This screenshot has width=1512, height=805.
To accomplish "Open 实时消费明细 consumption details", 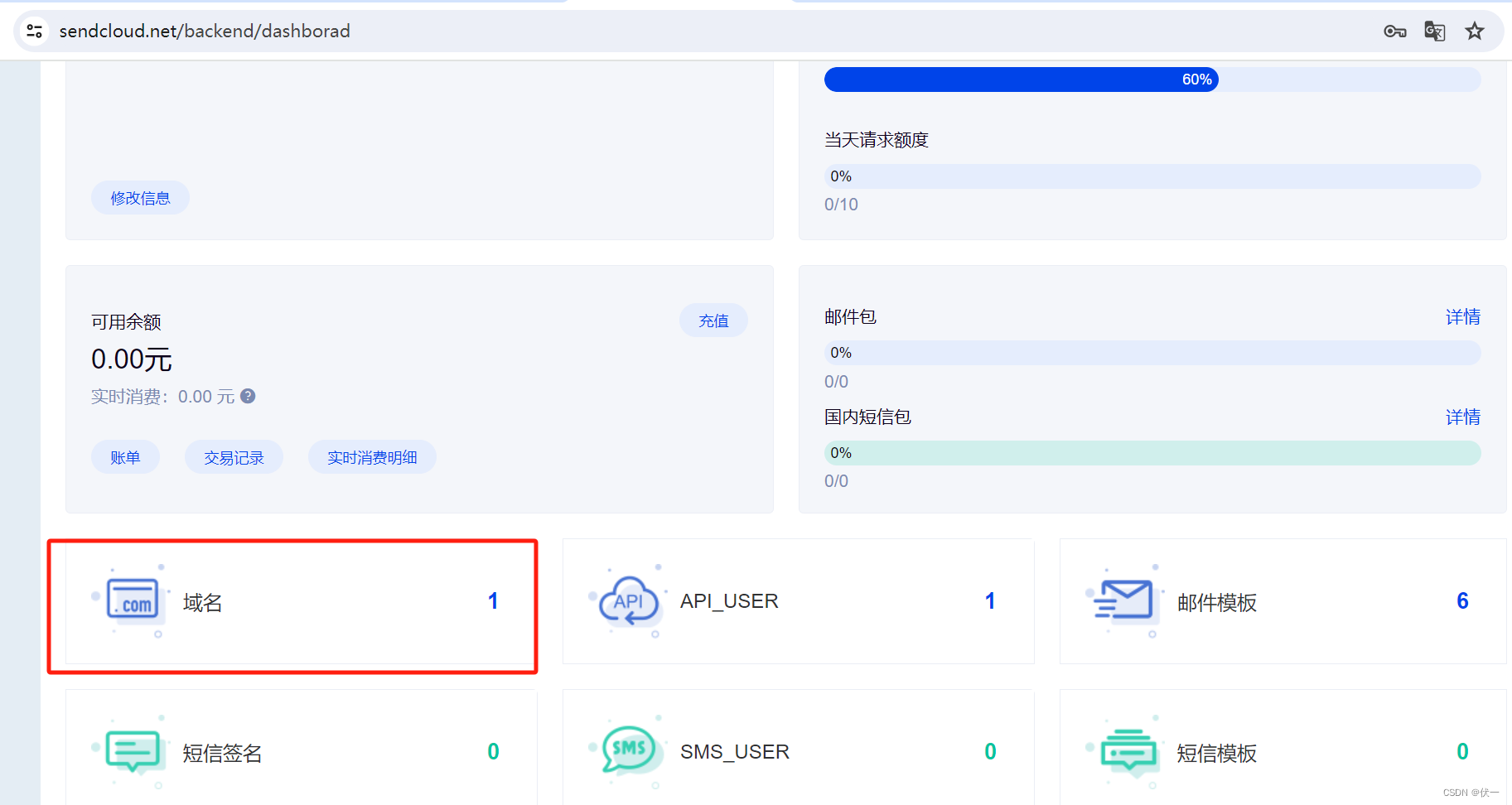I will click(x=371, y=456).
